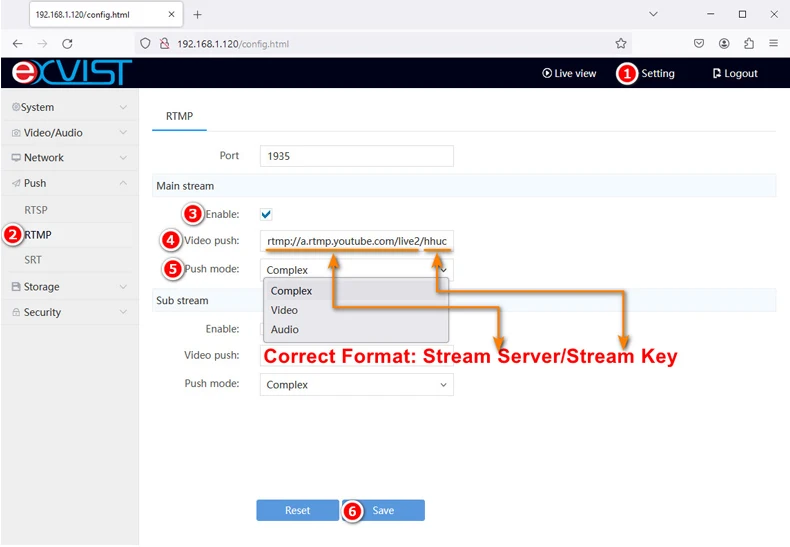This screenshot has width=790, height=547.
Task: Click the browser back arrow
Action: pos(18,44)
